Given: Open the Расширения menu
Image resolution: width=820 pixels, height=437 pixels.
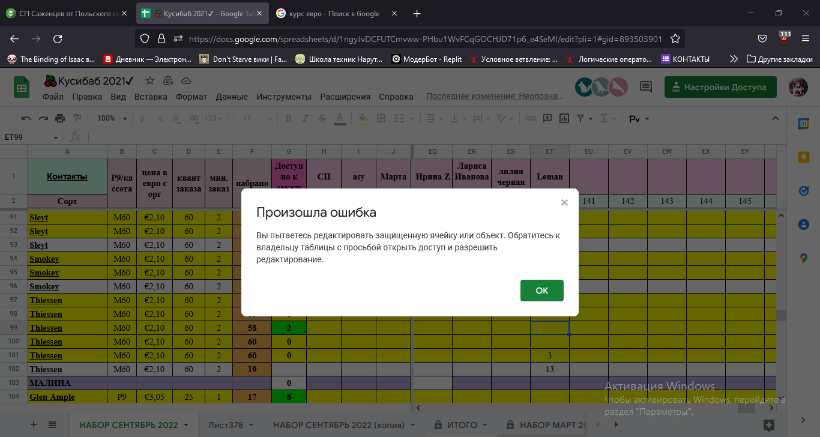Looking at the screenshot, I should click(345, 97).
